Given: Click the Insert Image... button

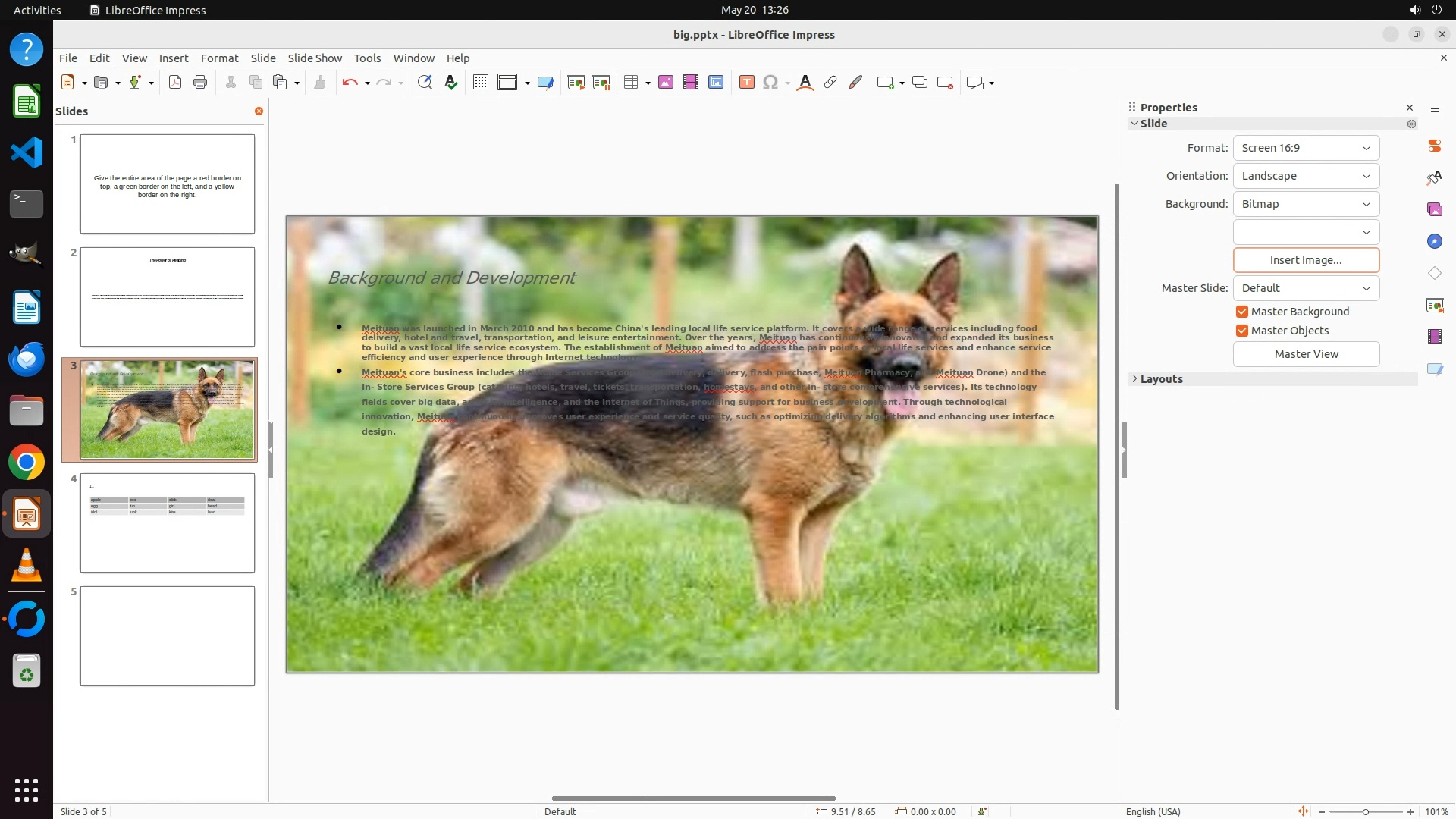Looking at the screenshot, I should pos(1306,260).
